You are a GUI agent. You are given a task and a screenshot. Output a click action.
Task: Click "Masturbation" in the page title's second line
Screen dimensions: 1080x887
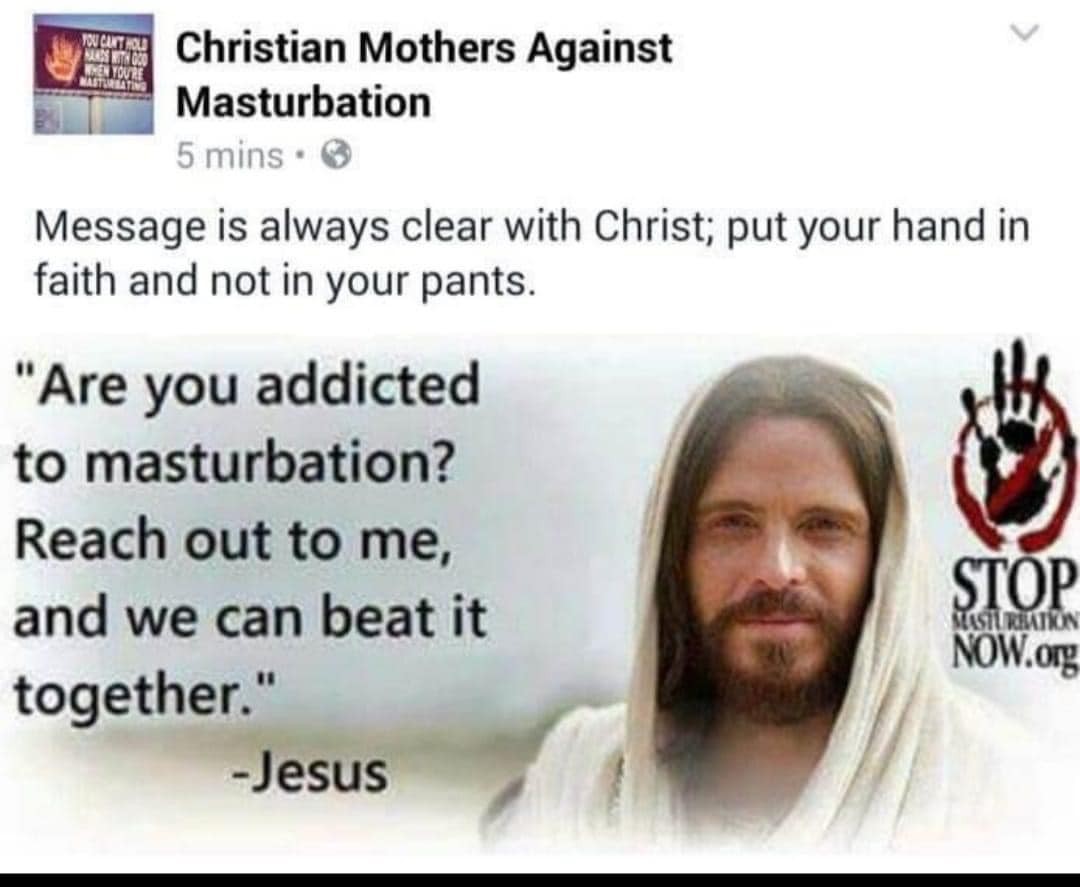(304, 103)
